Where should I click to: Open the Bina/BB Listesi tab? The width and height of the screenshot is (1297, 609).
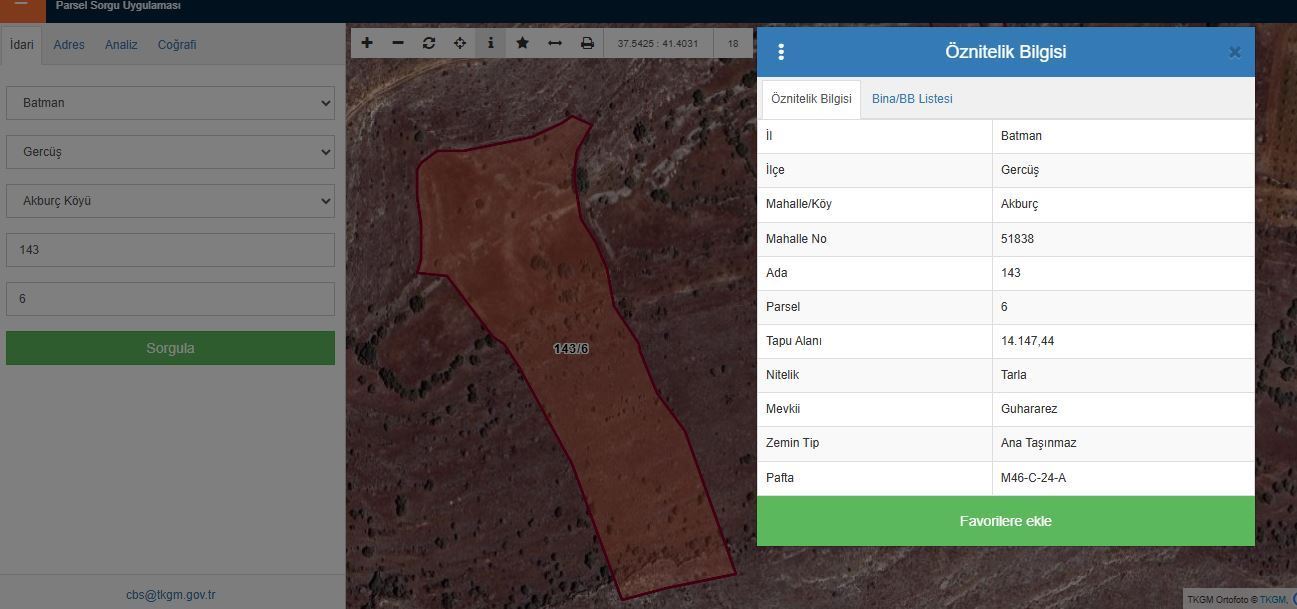click(x=912, y=99)
